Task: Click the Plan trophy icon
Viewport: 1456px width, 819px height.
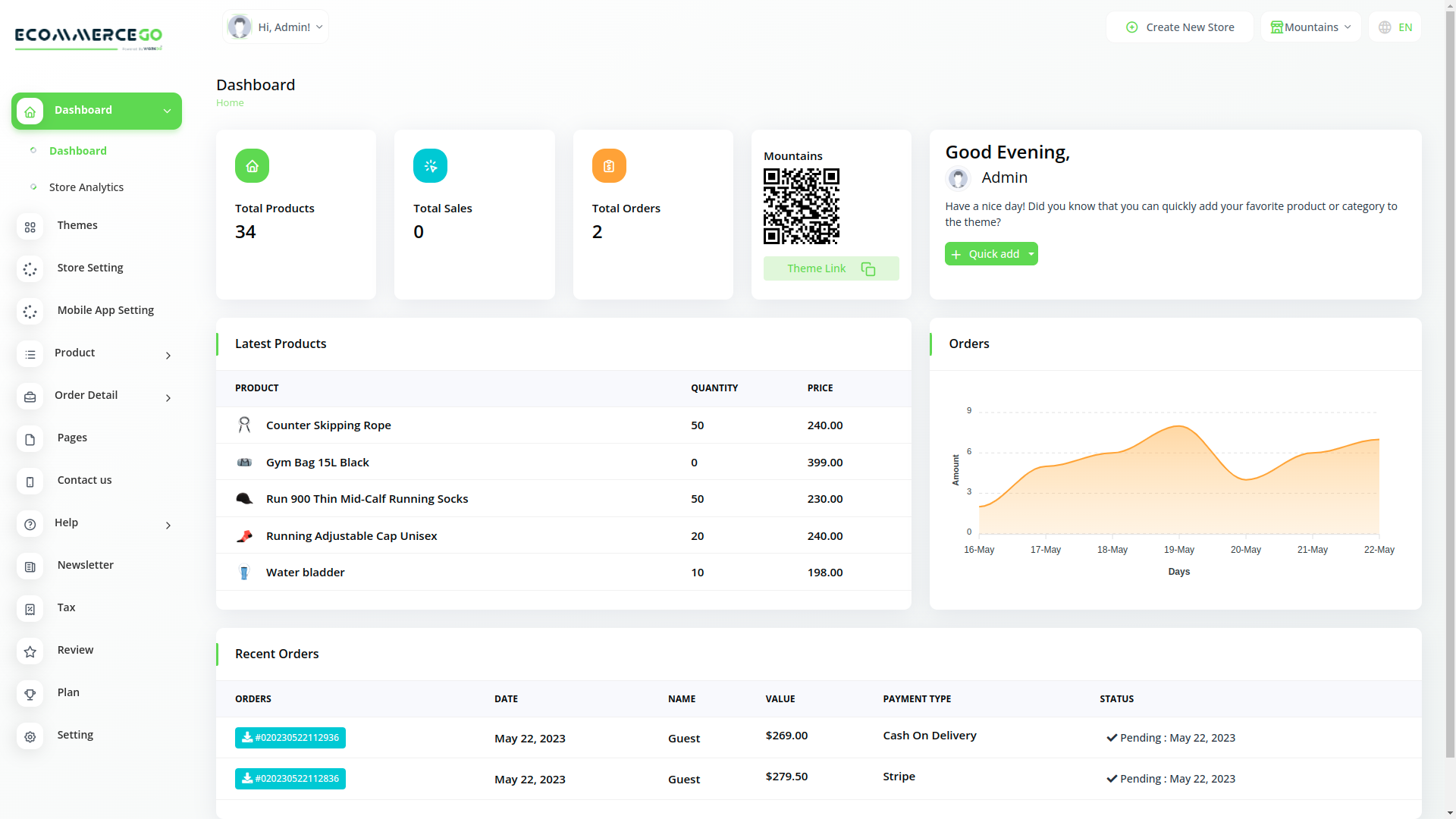Action: pyautogui.click(x=30, y=694)
